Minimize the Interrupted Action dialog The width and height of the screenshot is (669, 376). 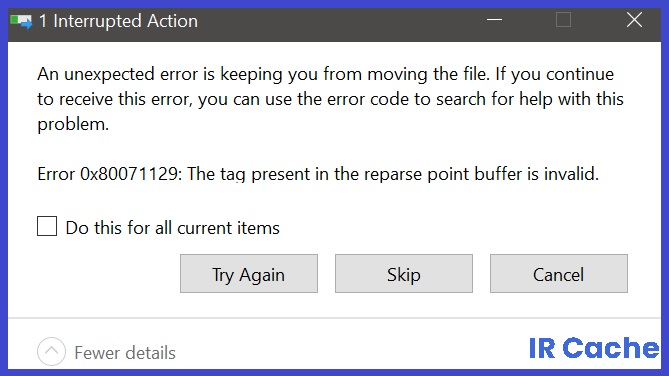coord(494,20)
